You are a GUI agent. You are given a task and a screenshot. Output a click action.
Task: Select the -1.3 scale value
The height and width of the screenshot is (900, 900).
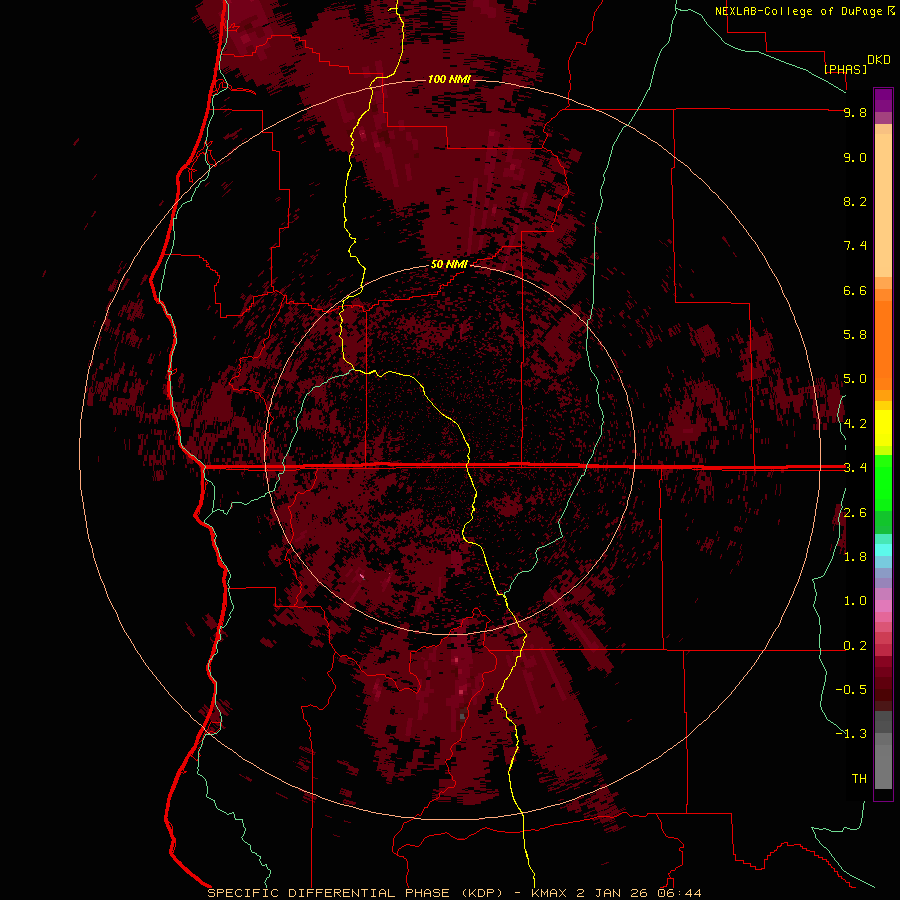point(851,734)
